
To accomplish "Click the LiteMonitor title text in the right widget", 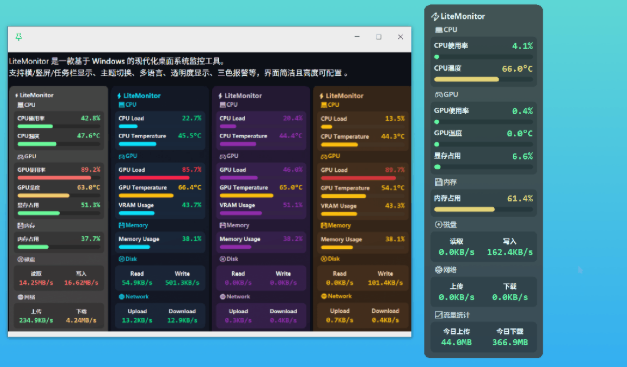I will [x=463, y=16].
